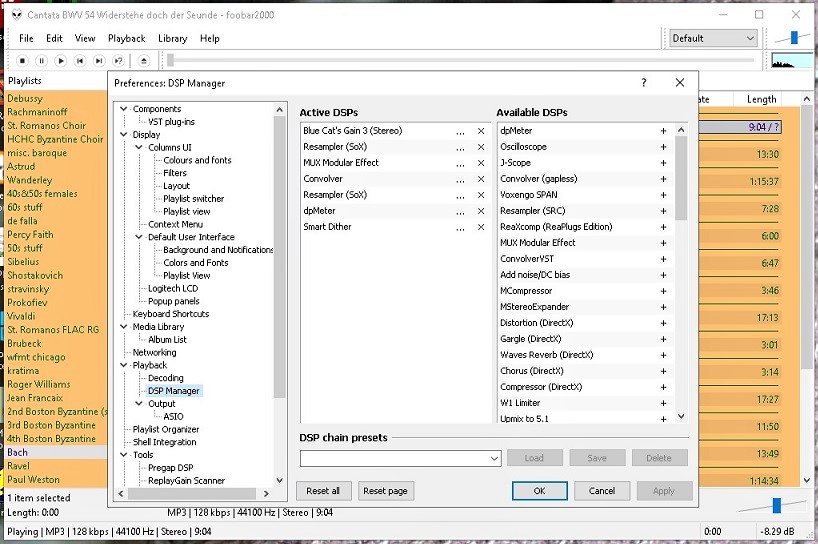Remove active dpMeter from the DSP chain

(481, 211)
